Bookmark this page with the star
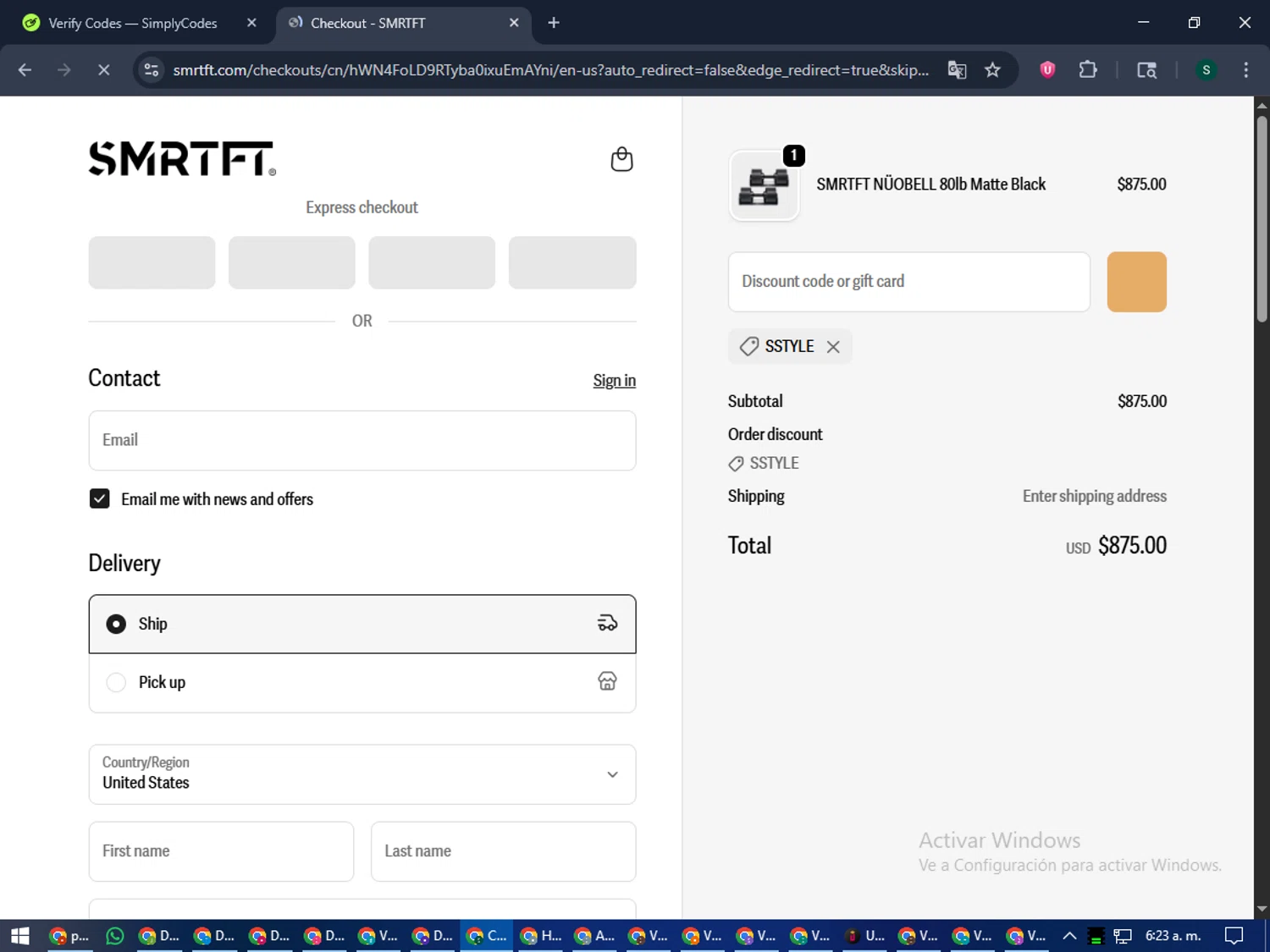Screen dimensions: 1270x952 pos(992,70)
